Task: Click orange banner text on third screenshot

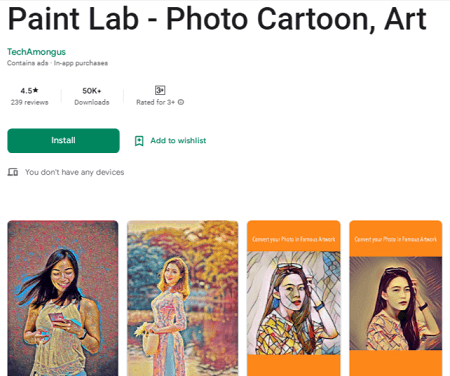Action: 294,239
